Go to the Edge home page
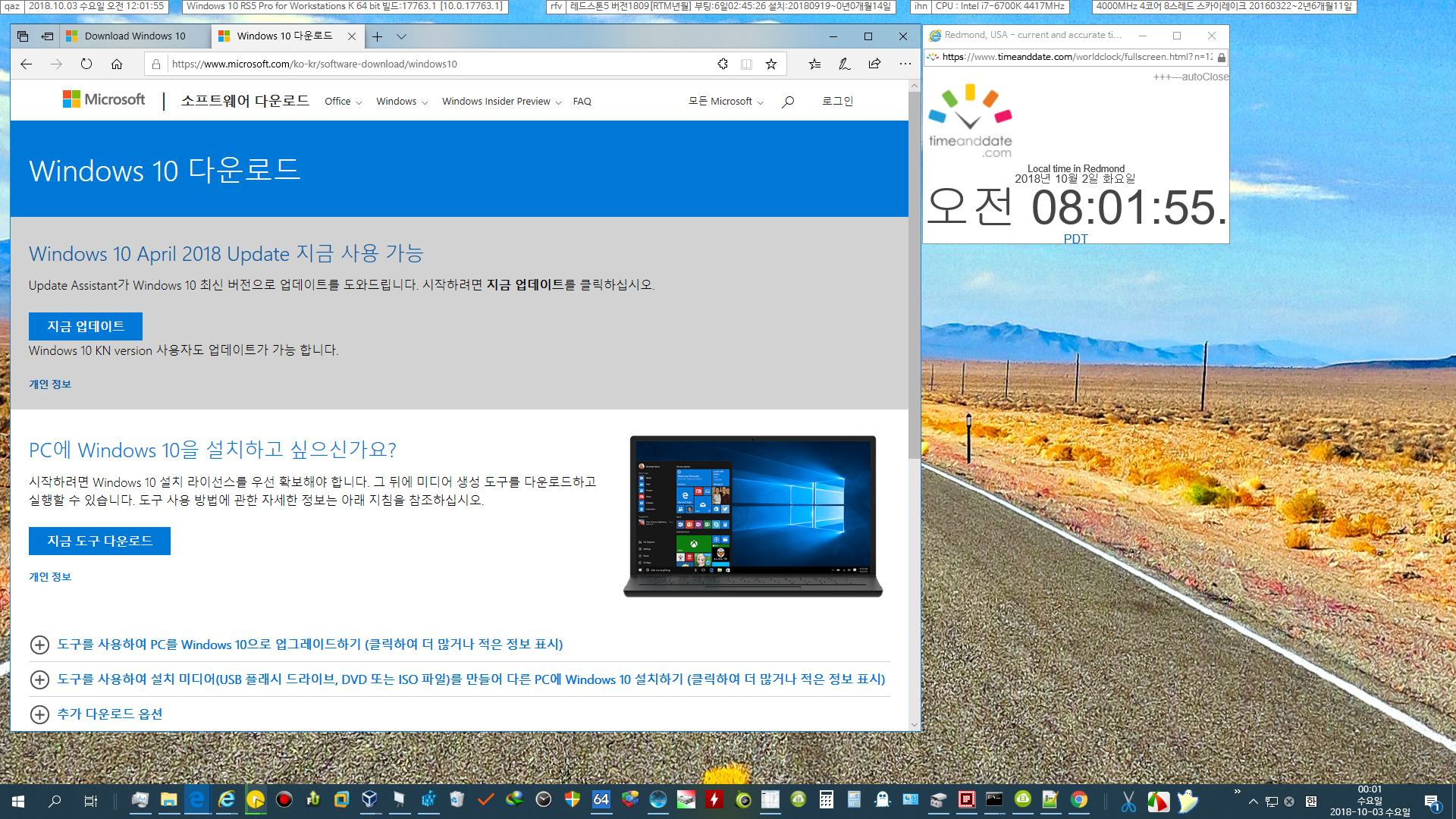The width and height of the screenshot is (1456, 819). 117,64
